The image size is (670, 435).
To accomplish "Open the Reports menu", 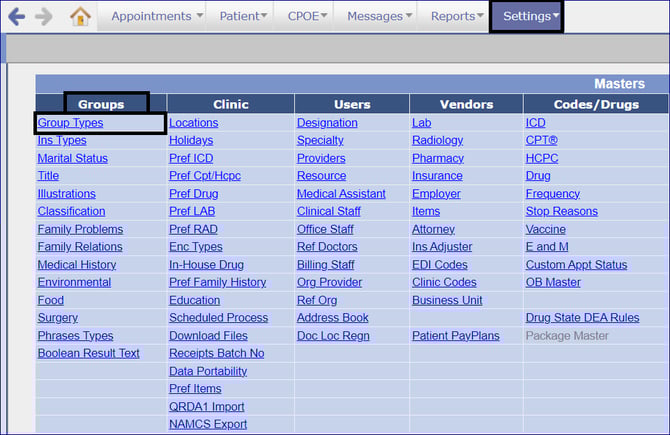I will pyautogui.click(x=459, y=16).
